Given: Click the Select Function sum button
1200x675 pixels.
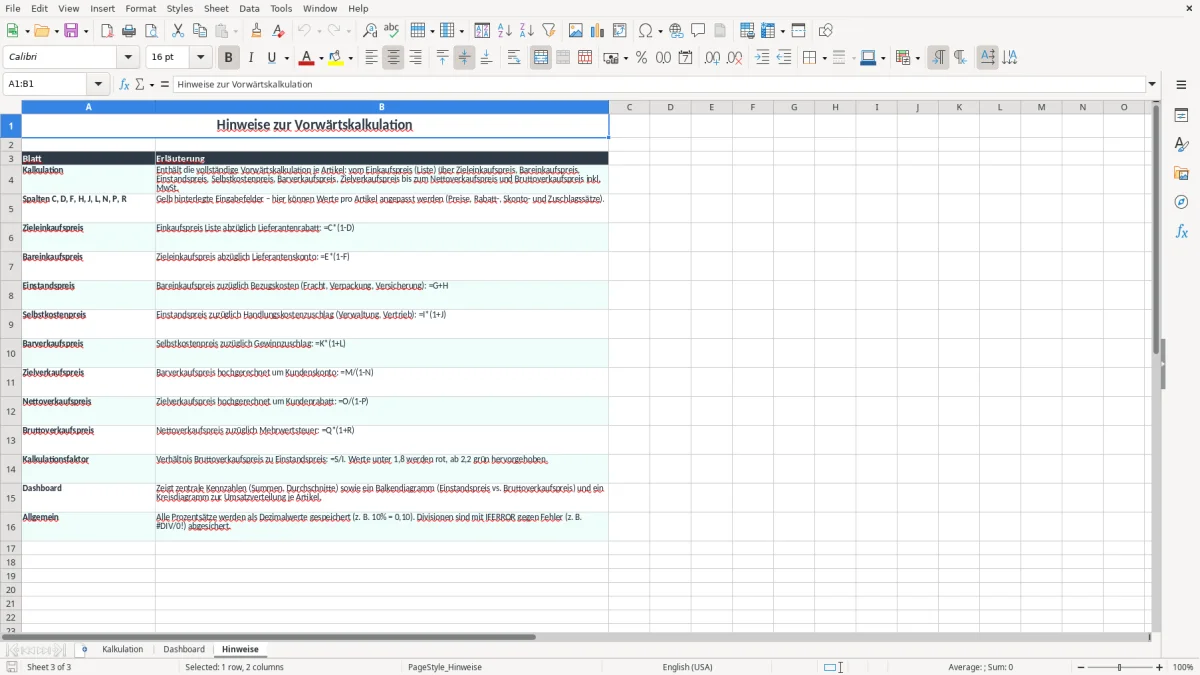Looking at the screenshot, I should tap(140, 84).
